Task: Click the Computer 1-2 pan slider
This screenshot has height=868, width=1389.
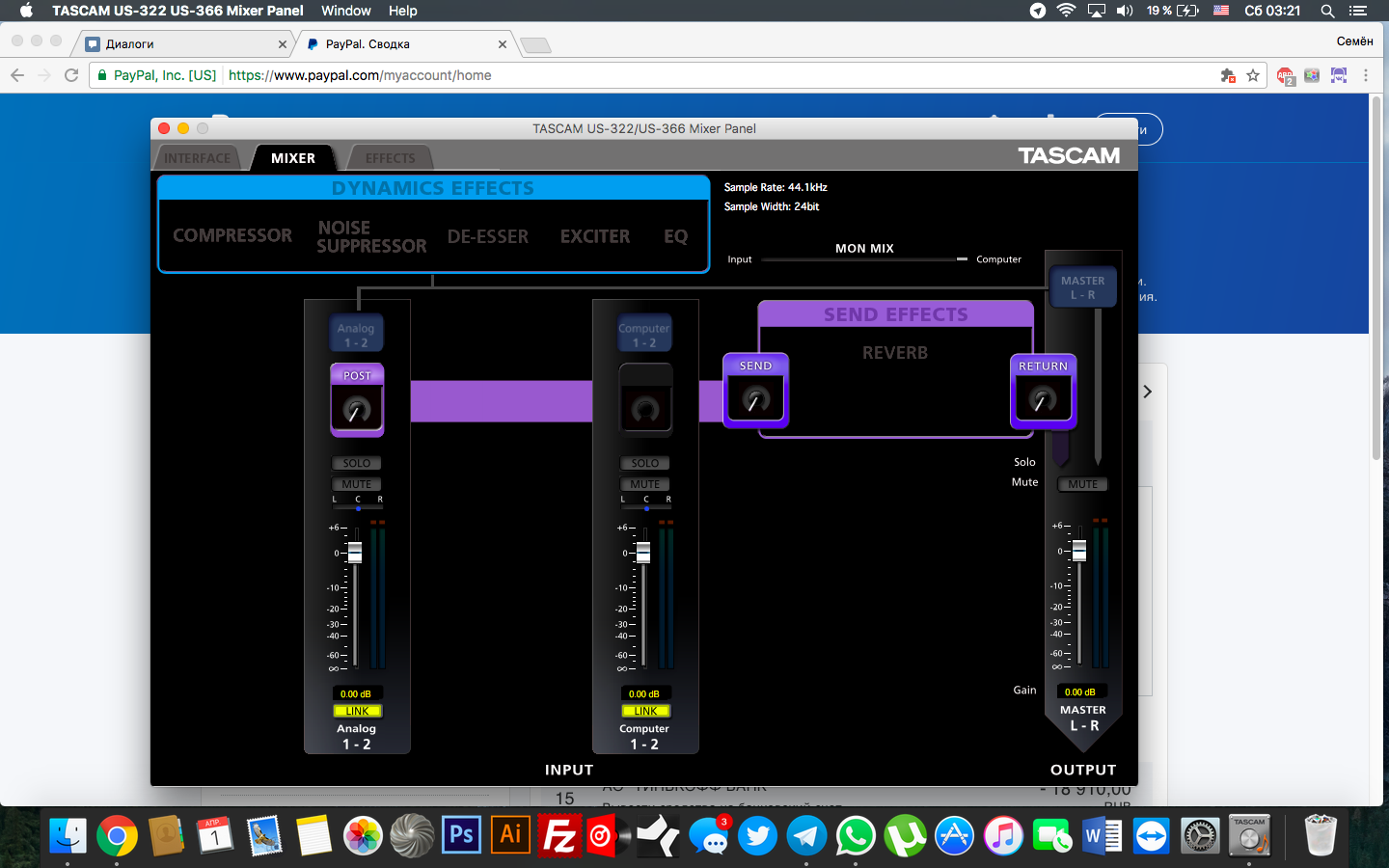Action: point(646,506)
